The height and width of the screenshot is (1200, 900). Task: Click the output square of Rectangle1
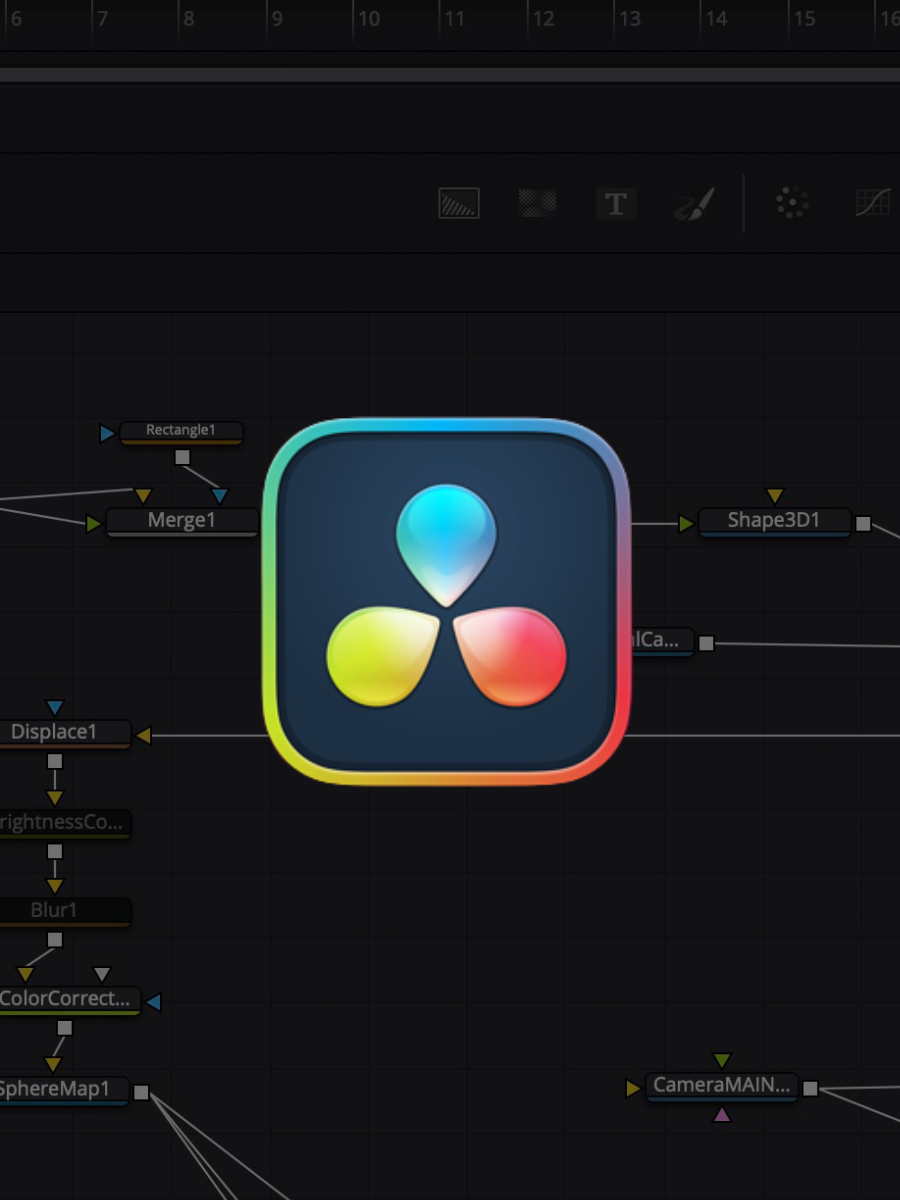pyautogui.click(x=182, y=457)
